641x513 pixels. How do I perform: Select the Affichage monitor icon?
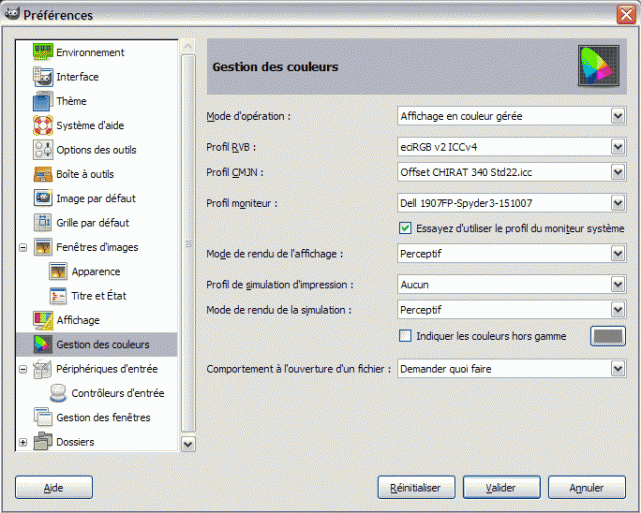click(x=43, y=320)
